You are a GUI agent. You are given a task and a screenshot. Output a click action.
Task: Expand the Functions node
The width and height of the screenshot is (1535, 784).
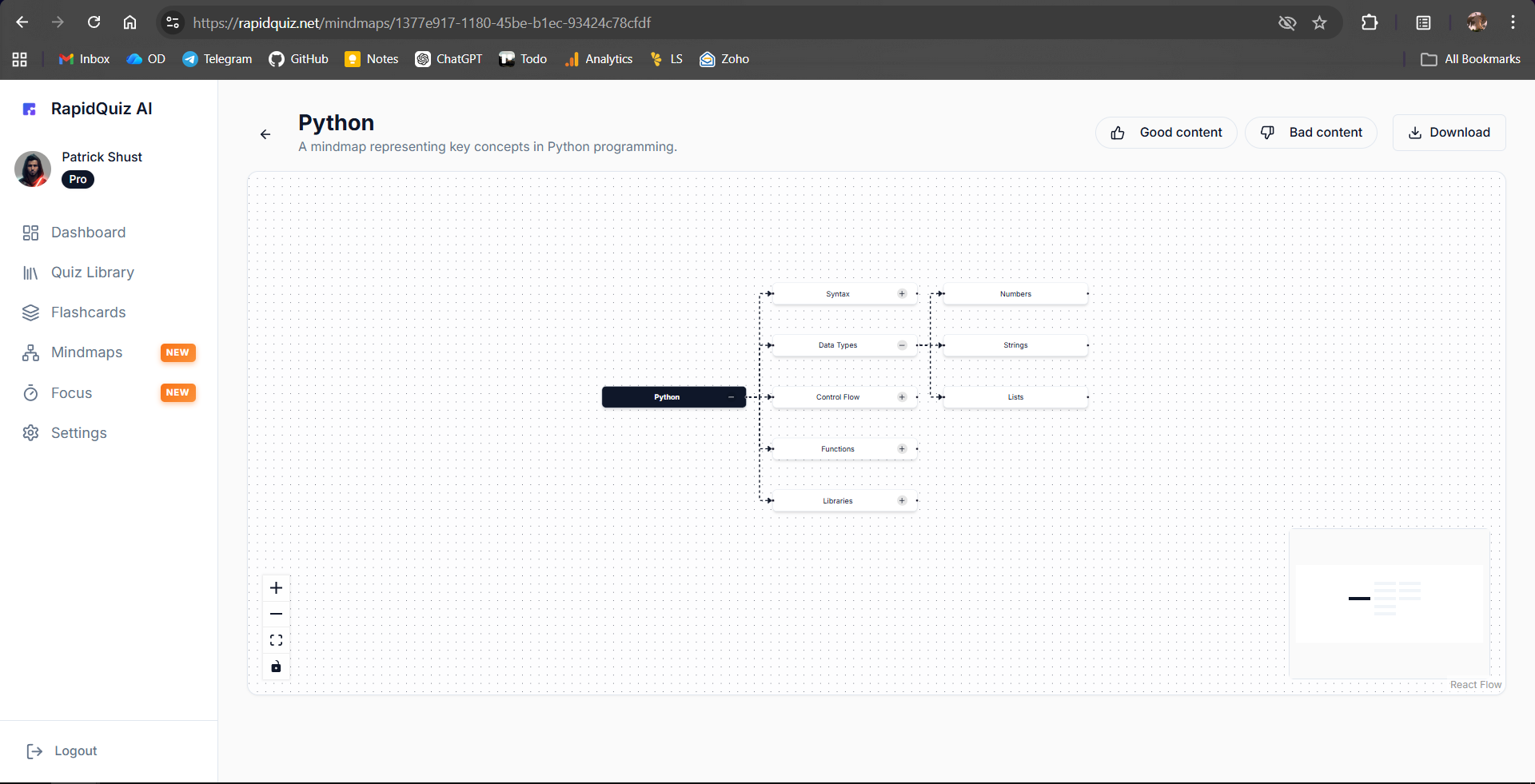(x=902, y=449)
